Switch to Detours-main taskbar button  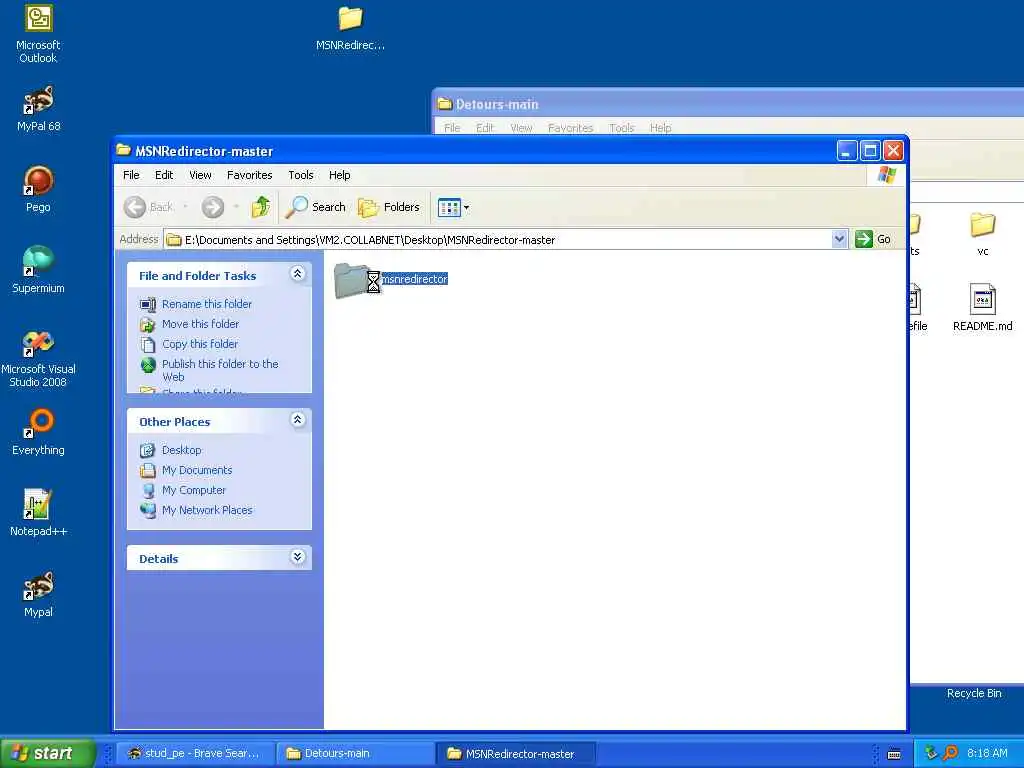[355, 754]
